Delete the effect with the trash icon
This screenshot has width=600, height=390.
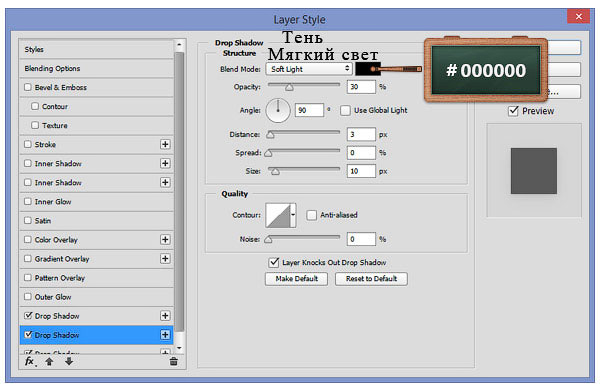coord(173,361)
